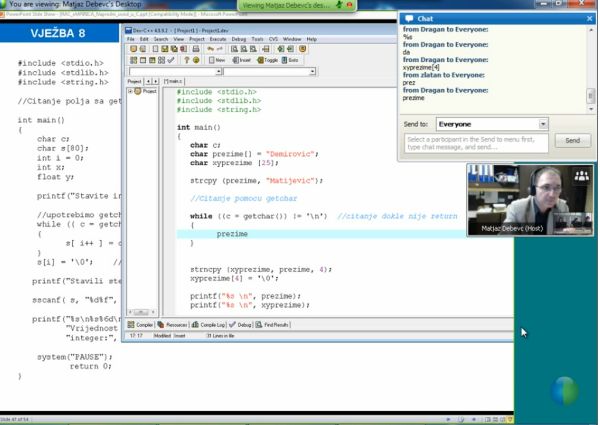This screenshot has width=600, height=425.
Task: Click the Save All icon in Dev-C++ toolbar
Action: pos(174,49)
